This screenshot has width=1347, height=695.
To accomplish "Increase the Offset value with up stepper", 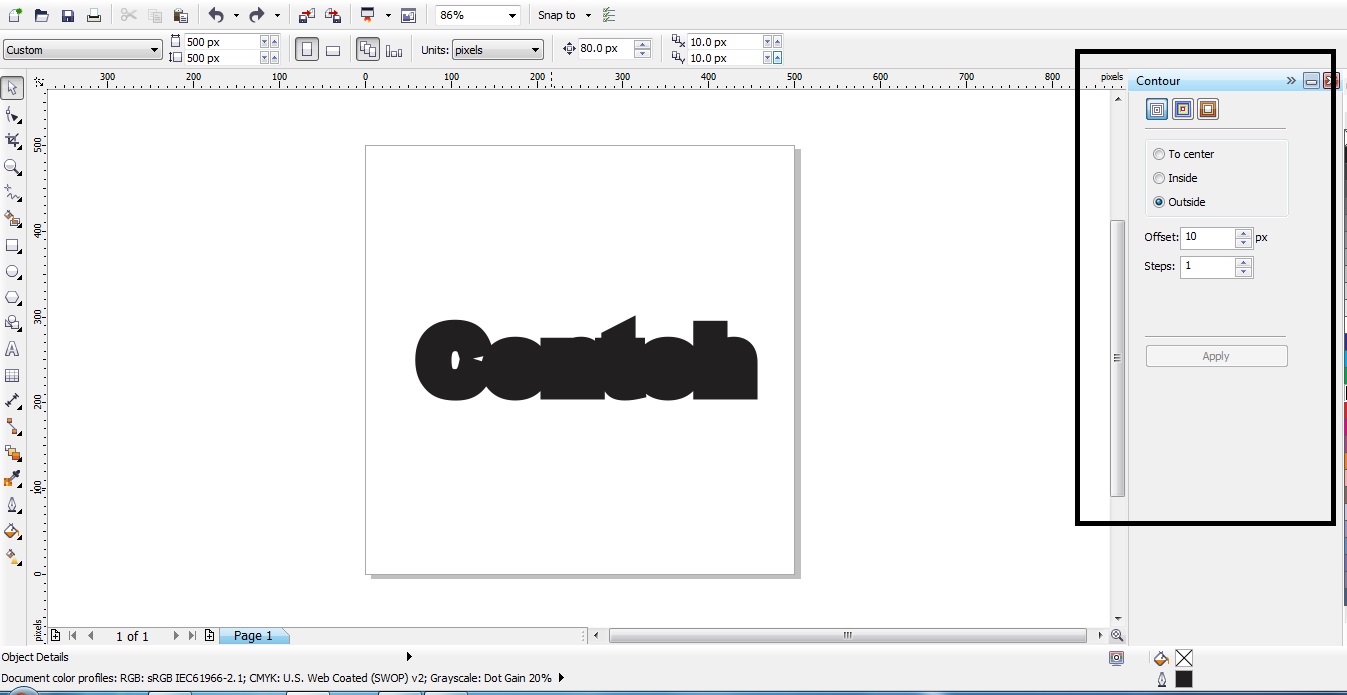I will click(x=1243, y=232).
